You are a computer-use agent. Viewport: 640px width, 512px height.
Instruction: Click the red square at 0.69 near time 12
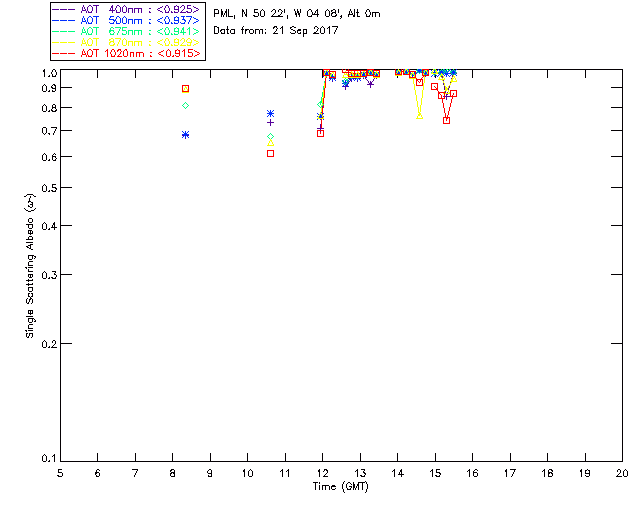click(x=320, y=134)
